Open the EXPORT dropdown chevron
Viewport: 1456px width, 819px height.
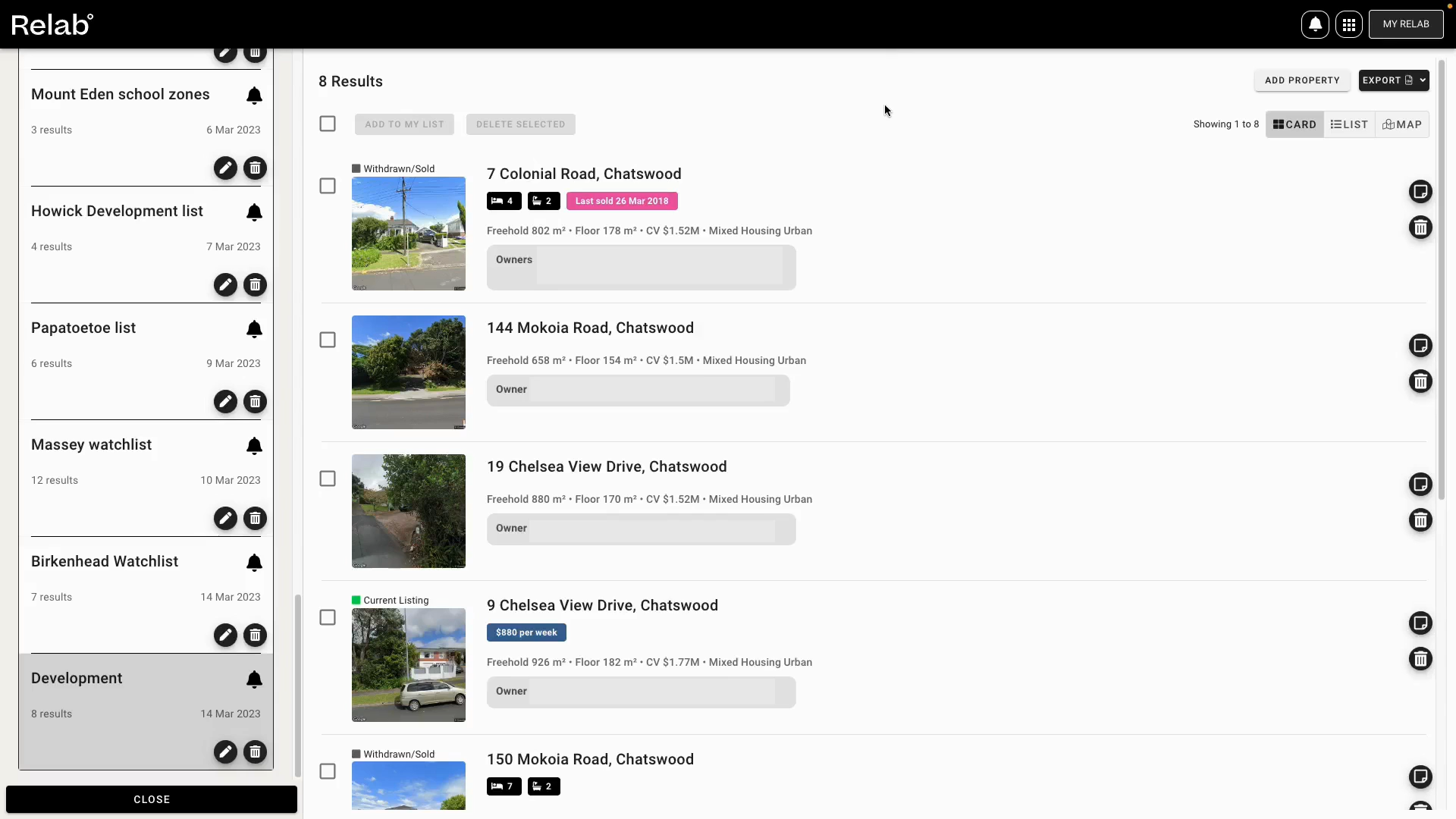1422,80
